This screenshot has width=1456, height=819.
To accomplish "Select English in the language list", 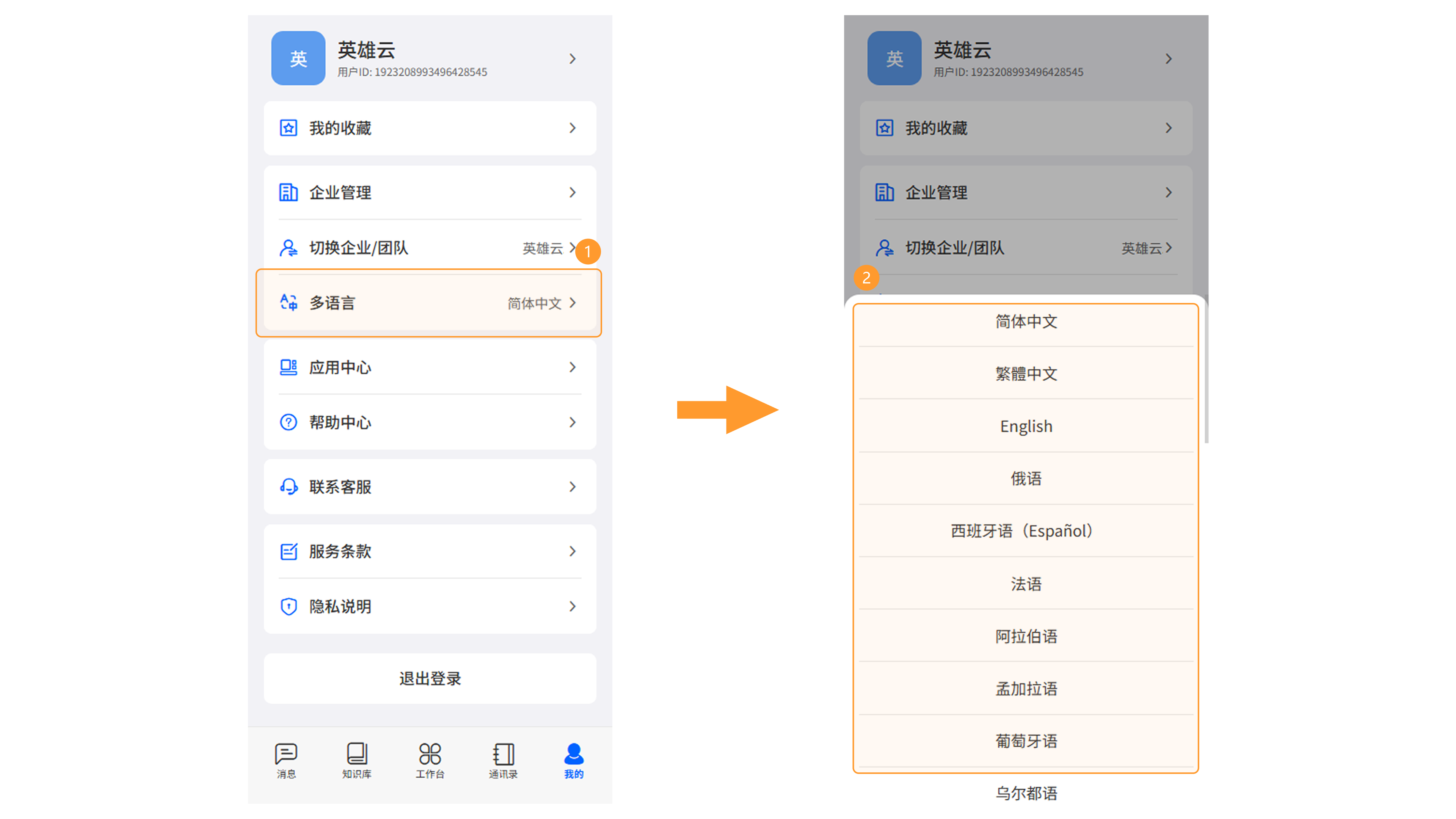I will coord(1026,426).
